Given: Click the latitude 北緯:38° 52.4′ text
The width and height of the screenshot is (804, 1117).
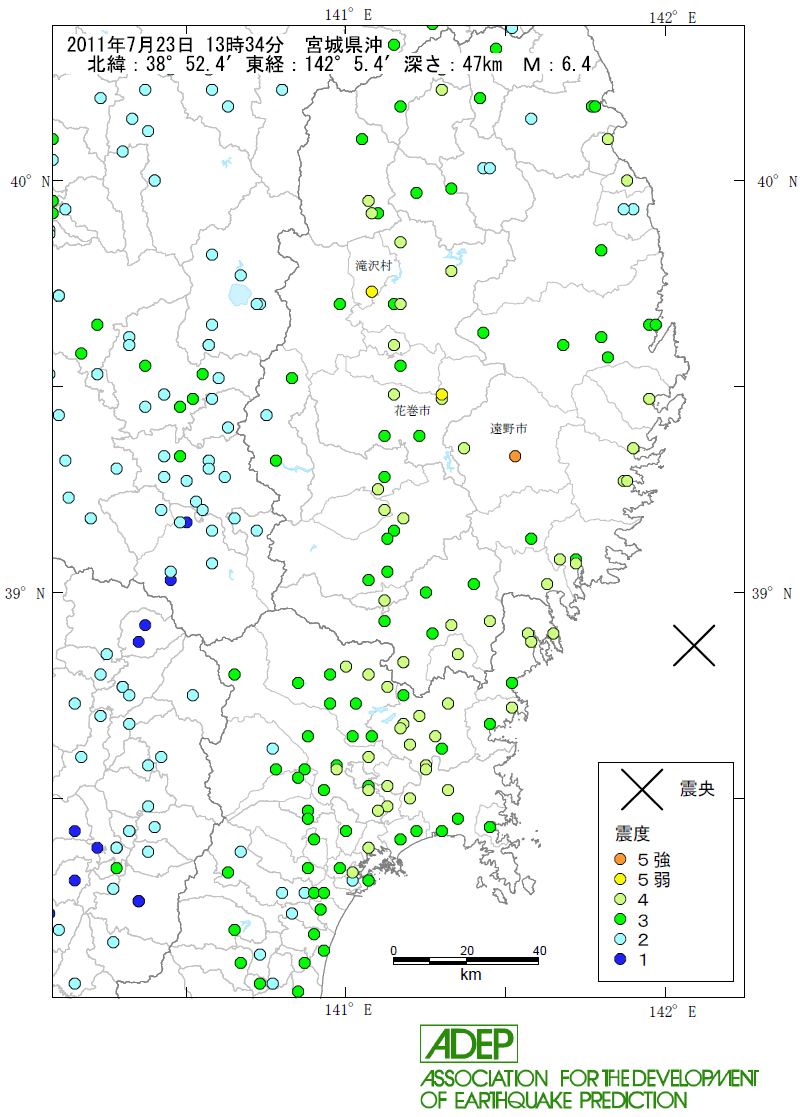Looking at the screenshot, I should point(160,64).
